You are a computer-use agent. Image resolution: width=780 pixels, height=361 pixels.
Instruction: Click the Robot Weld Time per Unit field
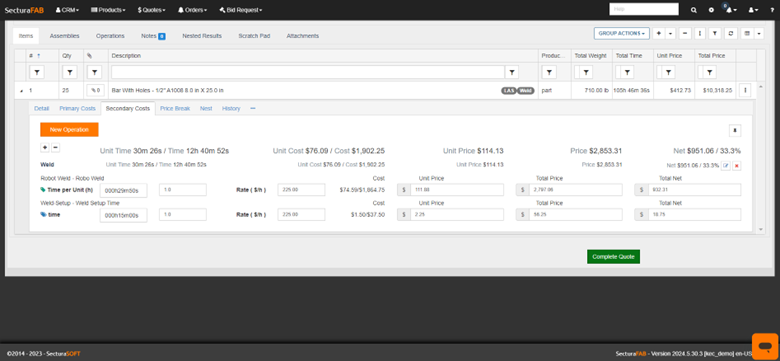(x=123, y=190)
